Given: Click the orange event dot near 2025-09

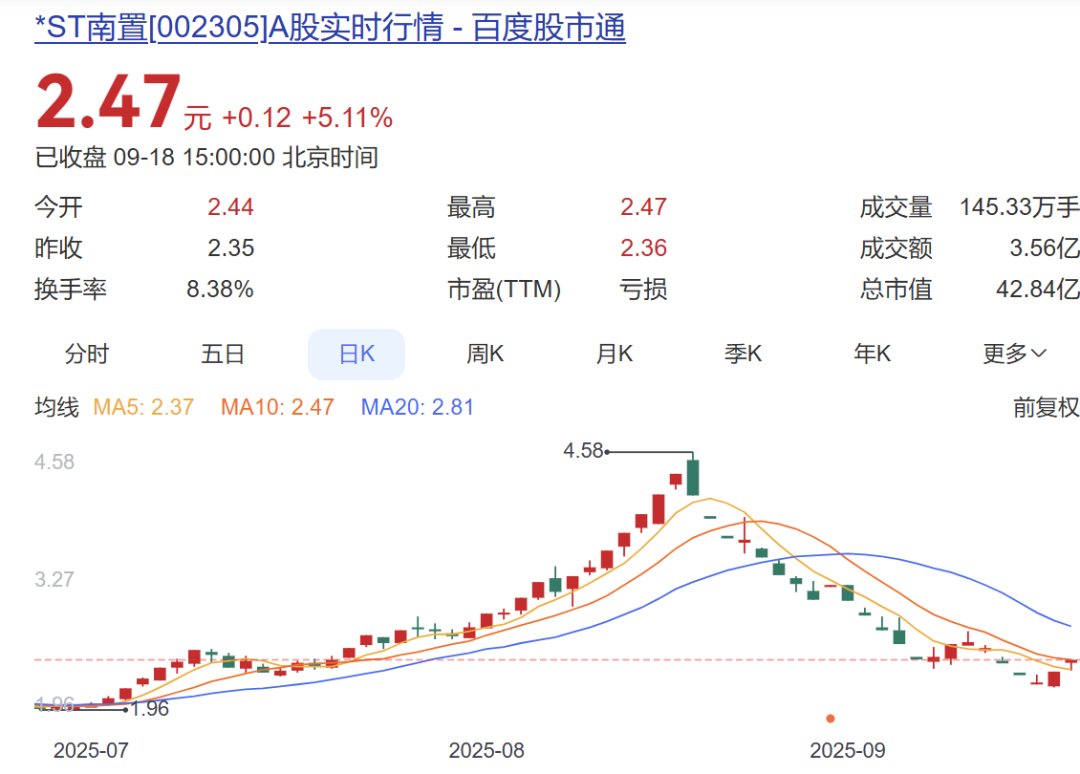Looking at the screenshot, I should (x=830, y=718).
